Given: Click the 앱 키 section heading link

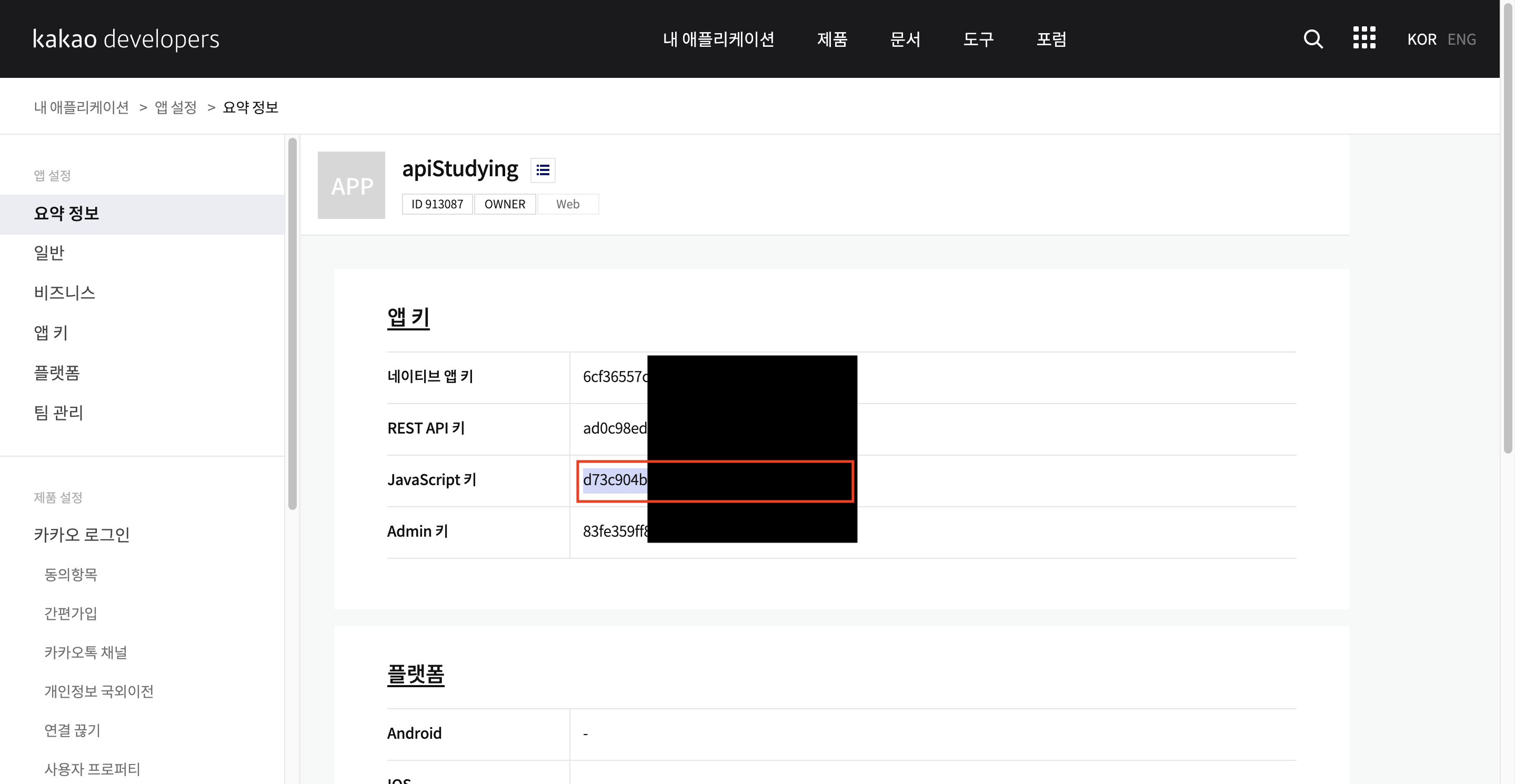Looking at the screenshot, I should coord(408,318).
